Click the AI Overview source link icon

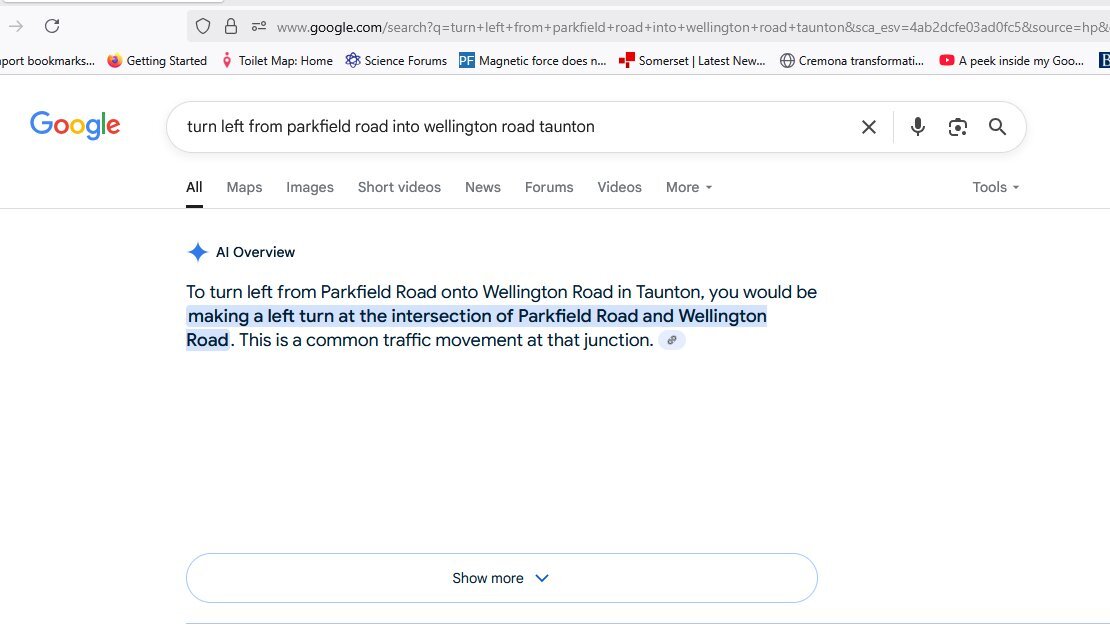tap(672, 340)
